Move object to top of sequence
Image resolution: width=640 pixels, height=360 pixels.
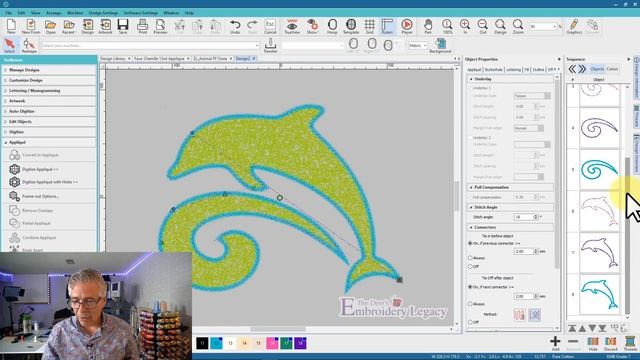click(x=572, y=328)
